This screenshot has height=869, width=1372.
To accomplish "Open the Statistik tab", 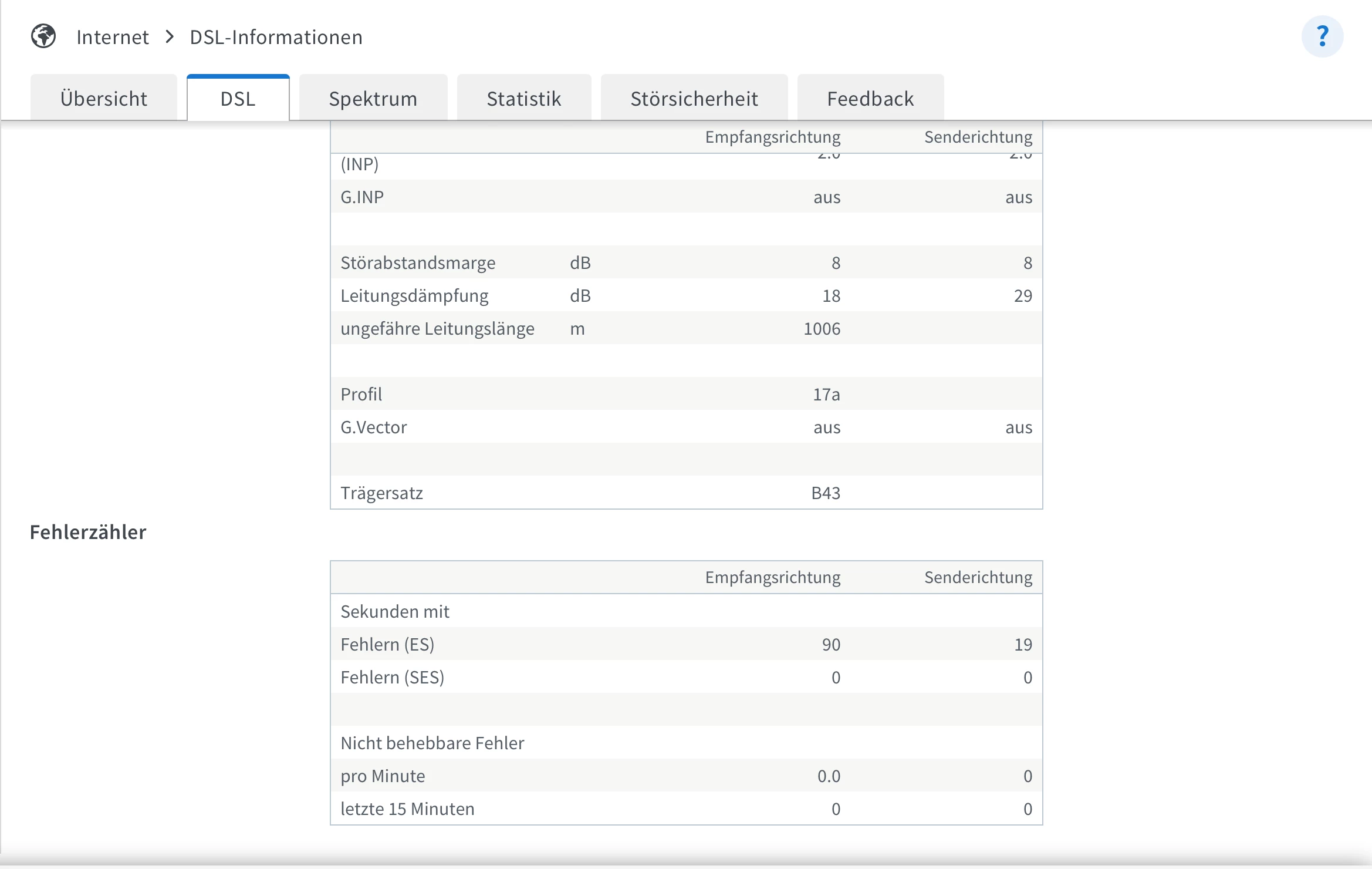I will click(x=523, y=98).
